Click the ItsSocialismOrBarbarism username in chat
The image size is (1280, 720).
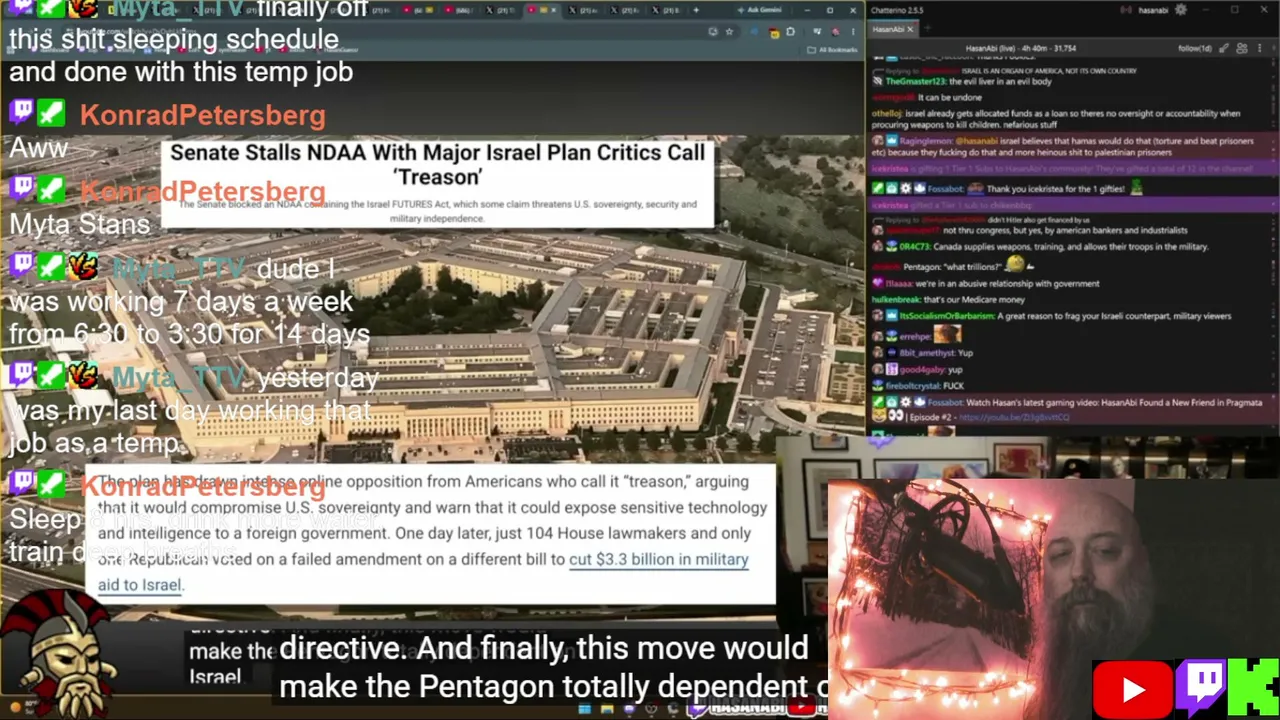tap(946, 316)
